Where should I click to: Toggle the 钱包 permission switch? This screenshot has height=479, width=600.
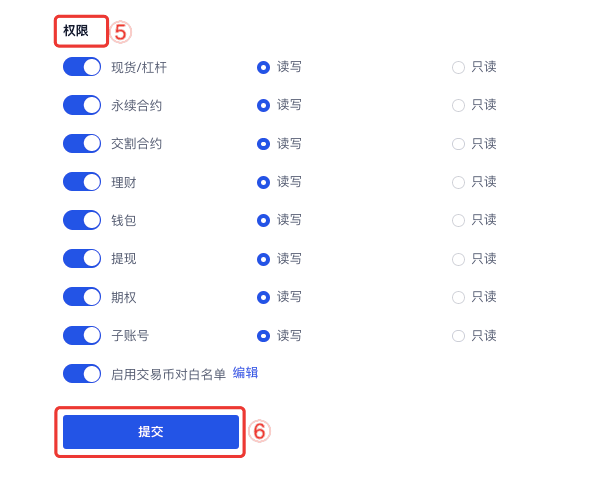tap(82, 220)
